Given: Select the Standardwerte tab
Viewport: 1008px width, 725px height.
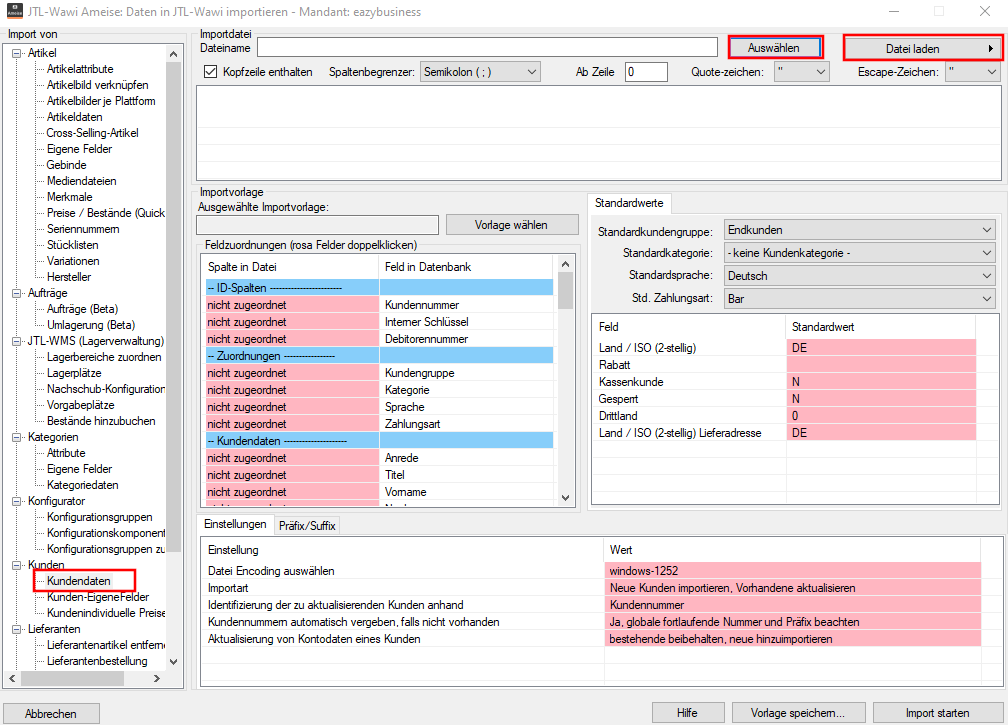Looking at the screenshot, I should point(629,203).
